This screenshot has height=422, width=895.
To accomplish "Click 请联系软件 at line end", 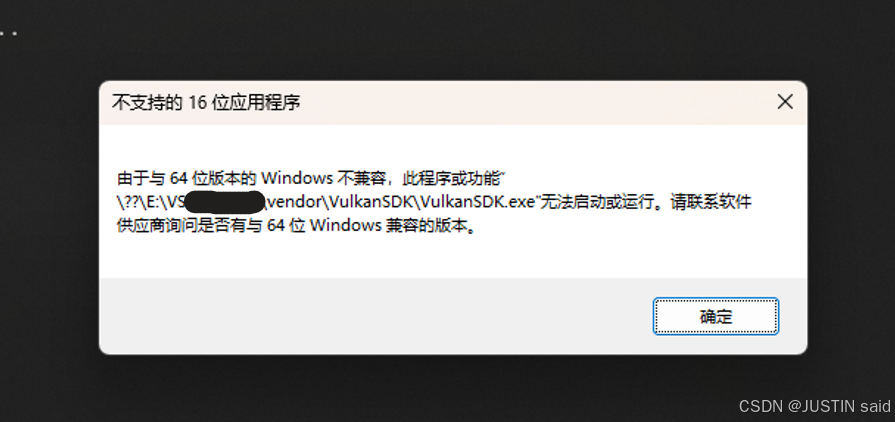I will [x=711, y=202].
